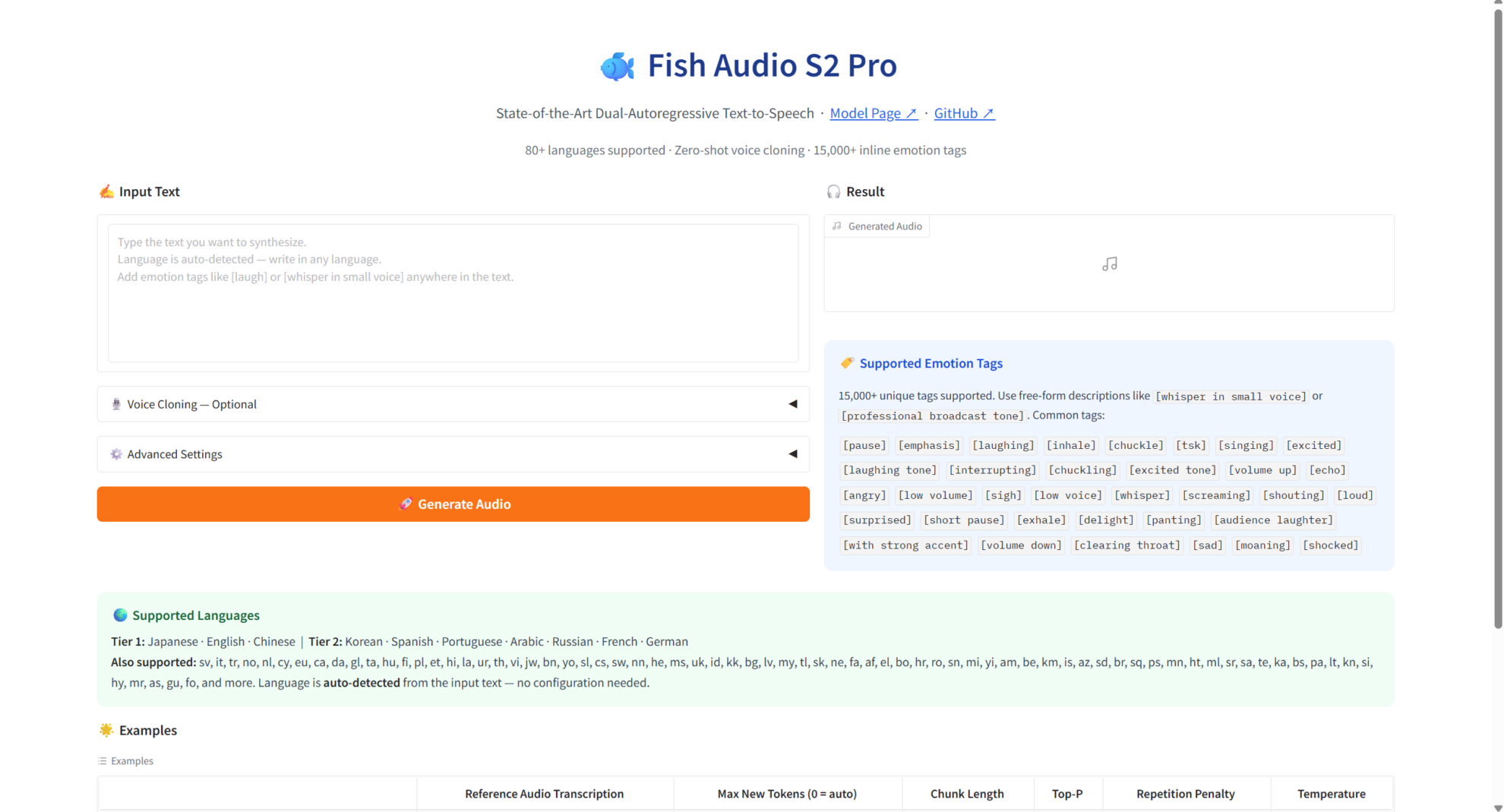The width and height of the screenshot is (1504, 812).
Task: Click the microphone icon in Voice Cloning row
Action: 116,404
